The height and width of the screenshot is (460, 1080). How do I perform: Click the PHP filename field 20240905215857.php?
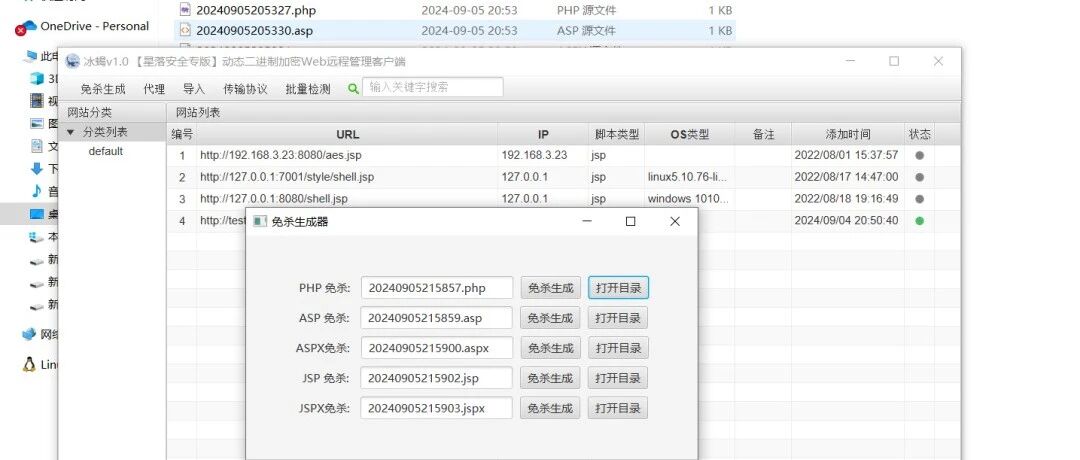point(437,288)
